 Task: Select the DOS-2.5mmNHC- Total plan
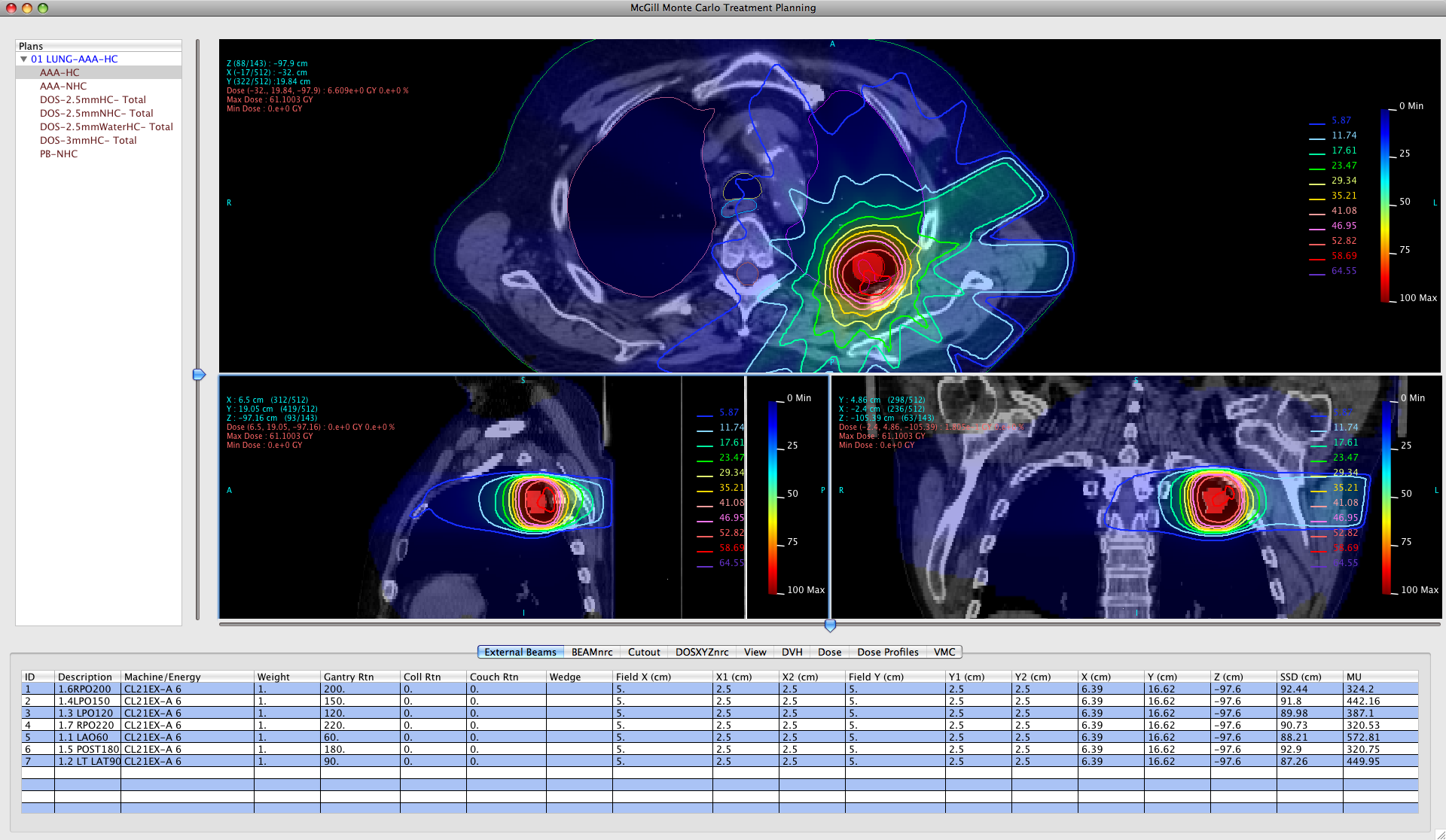click(96, 113)
